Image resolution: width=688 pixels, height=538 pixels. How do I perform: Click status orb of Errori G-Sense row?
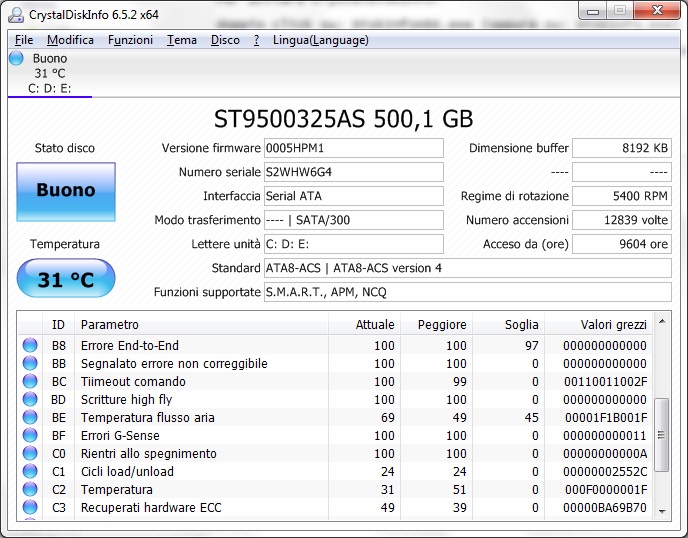(x=30, y=435)
